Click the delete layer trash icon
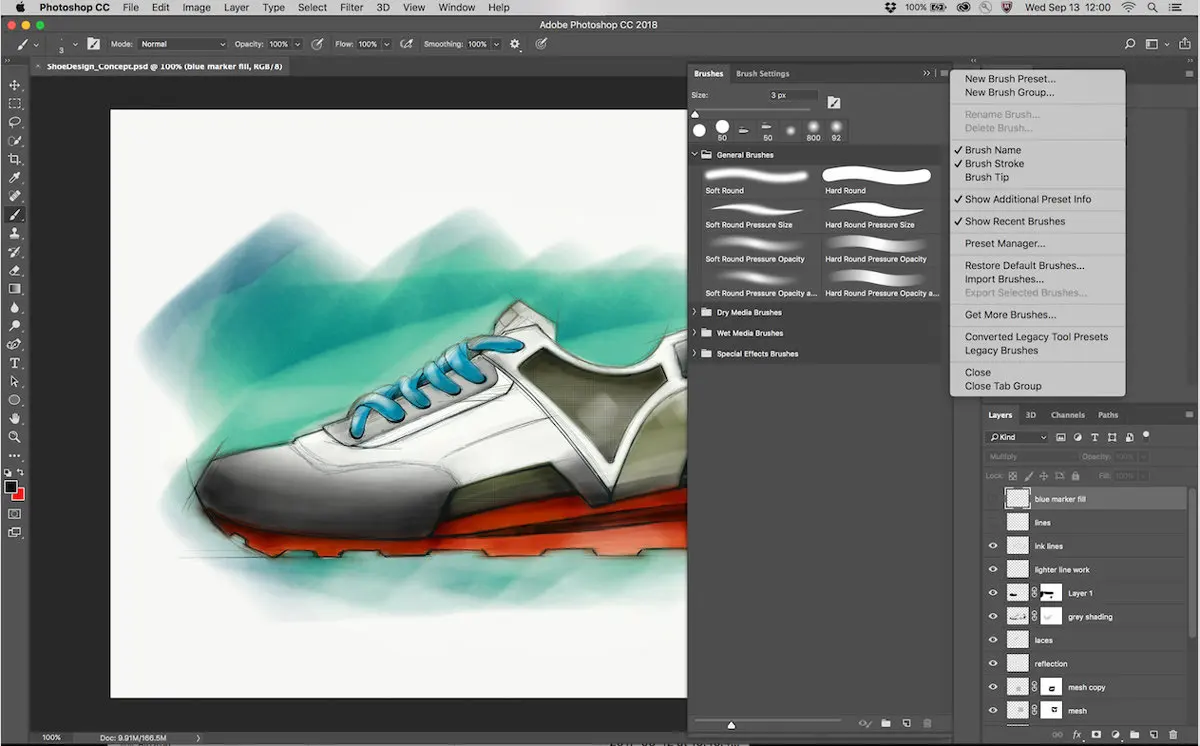Viewport: 1200px width, 746px height. pyautogui.click(x=1174, y=733)
